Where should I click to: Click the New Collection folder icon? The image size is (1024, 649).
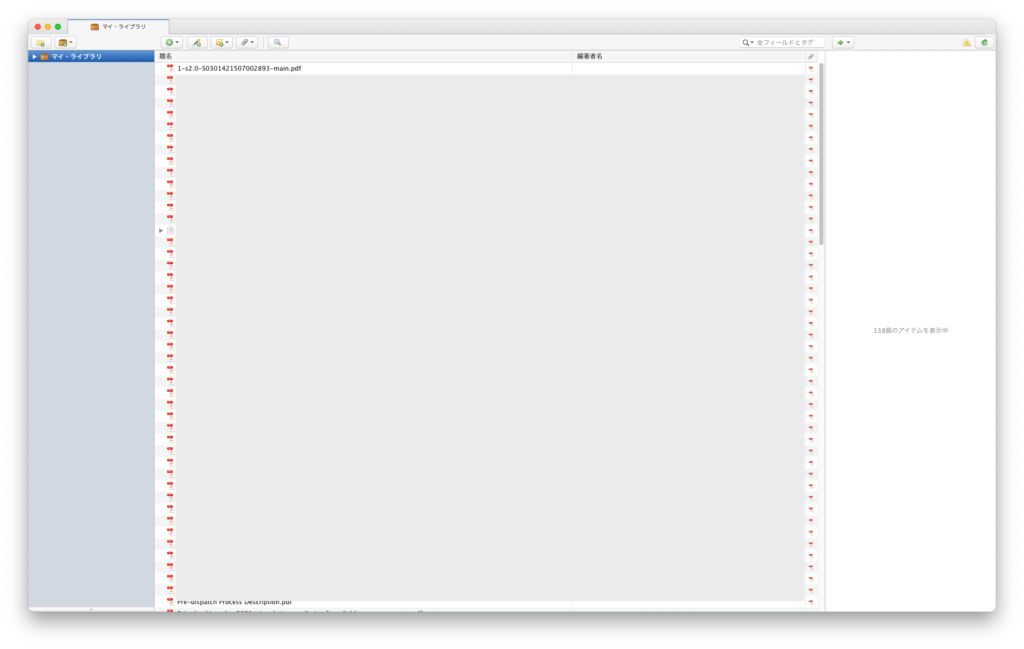coord(40,43)
